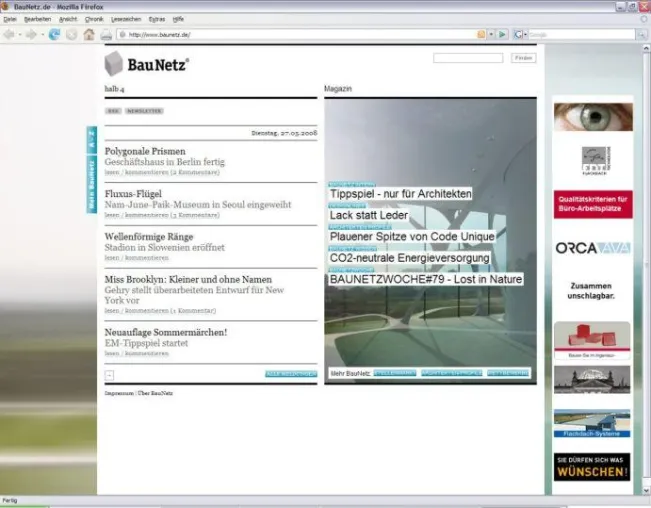Viewport: 651px width, 508px height.
Task: Click the vertical scrollbar up arrow
Action: pos(646,49)
